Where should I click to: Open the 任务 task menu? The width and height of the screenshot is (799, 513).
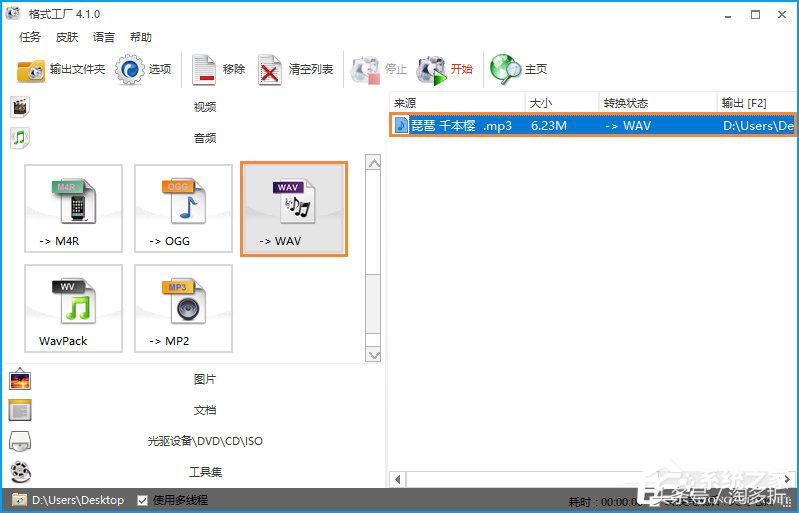point(30,37)
